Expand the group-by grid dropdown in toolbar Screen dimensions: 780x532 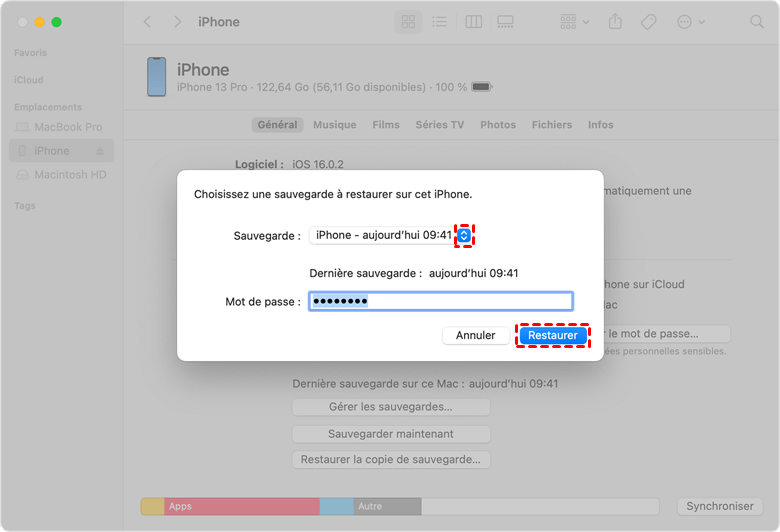[x=575, y=22]
